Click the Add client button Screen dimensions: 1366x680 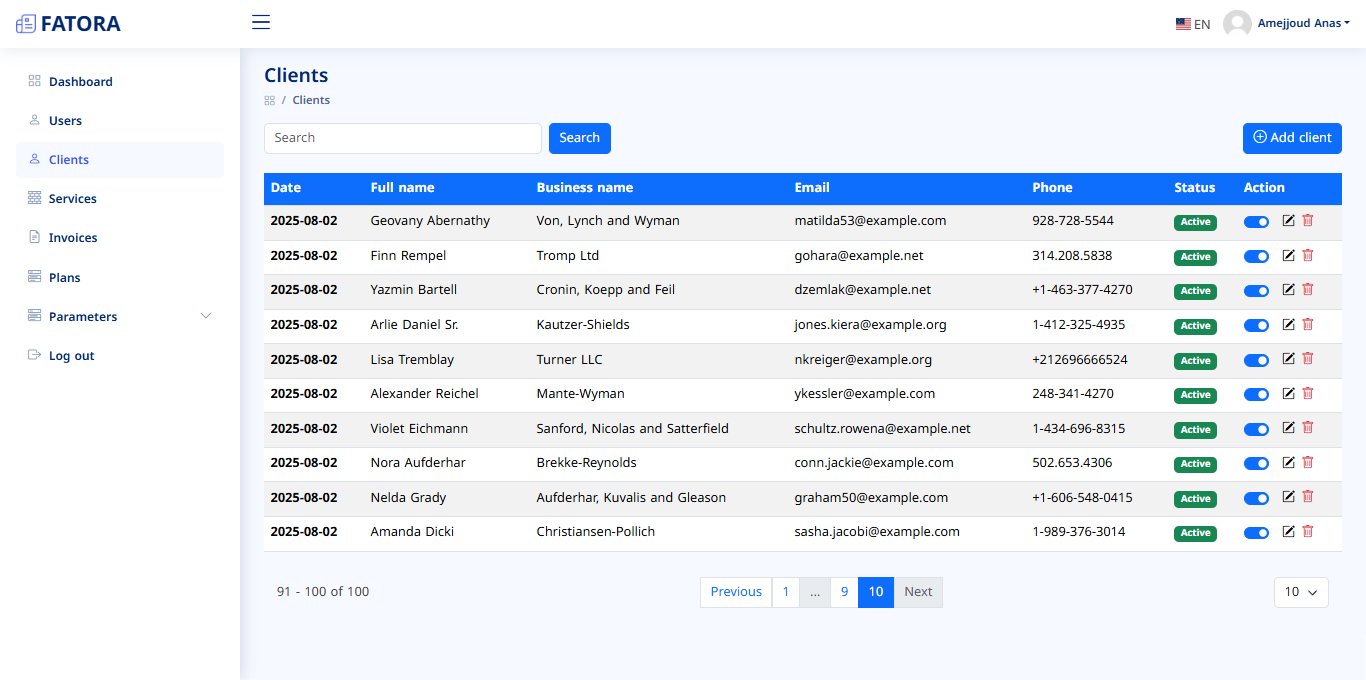(x=1291, y=138)
